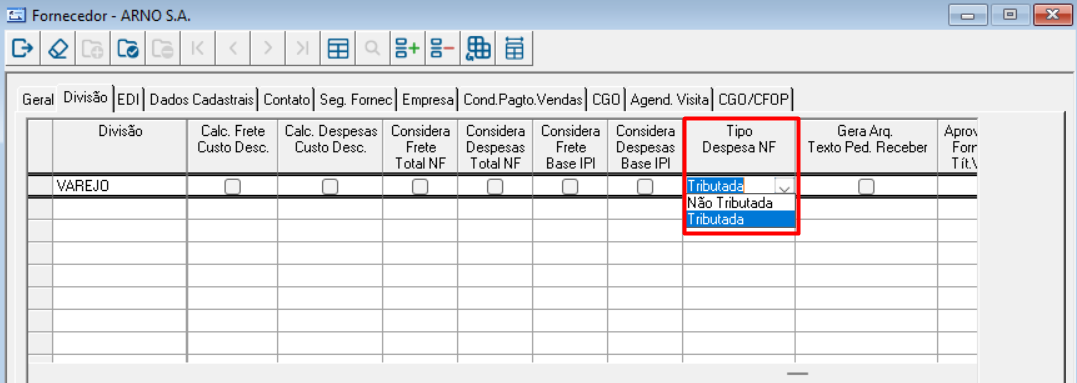Screen dimensions: 1077x383
Task: Click the greyed new record folder-plus icon
Action: tap(93, 49)
